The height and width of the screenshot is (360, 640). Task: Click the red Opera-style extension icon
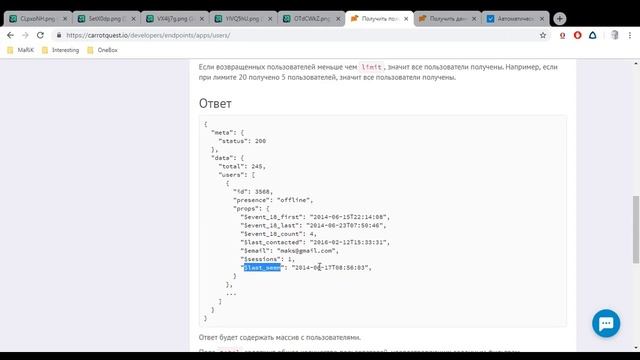(x=578, y=36)
